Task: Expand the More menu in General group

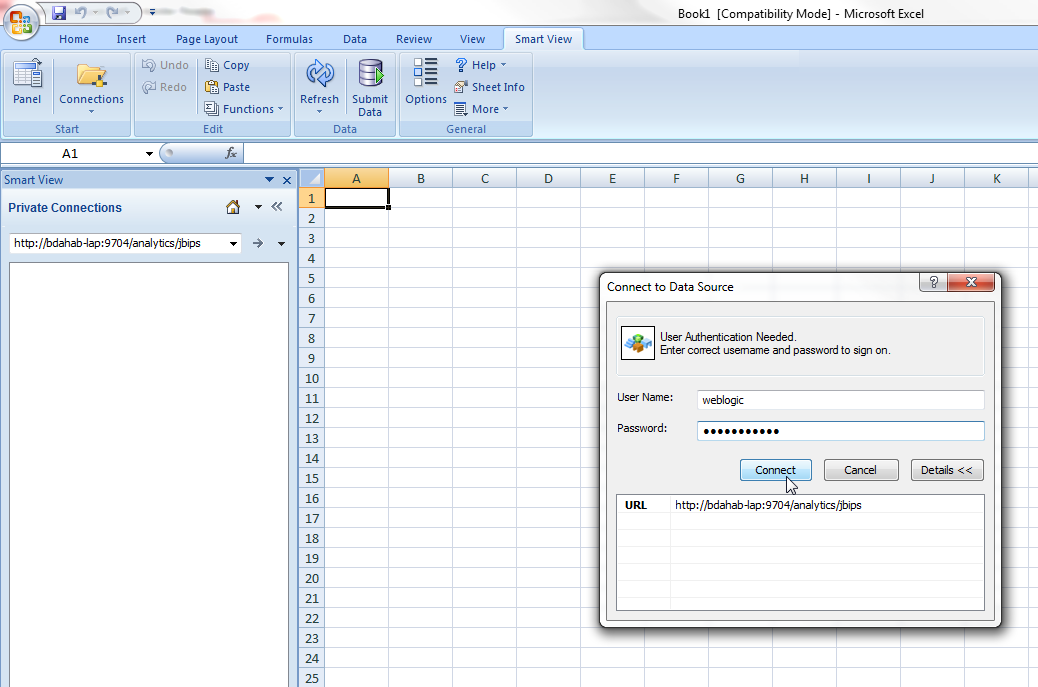Action: 481,109
